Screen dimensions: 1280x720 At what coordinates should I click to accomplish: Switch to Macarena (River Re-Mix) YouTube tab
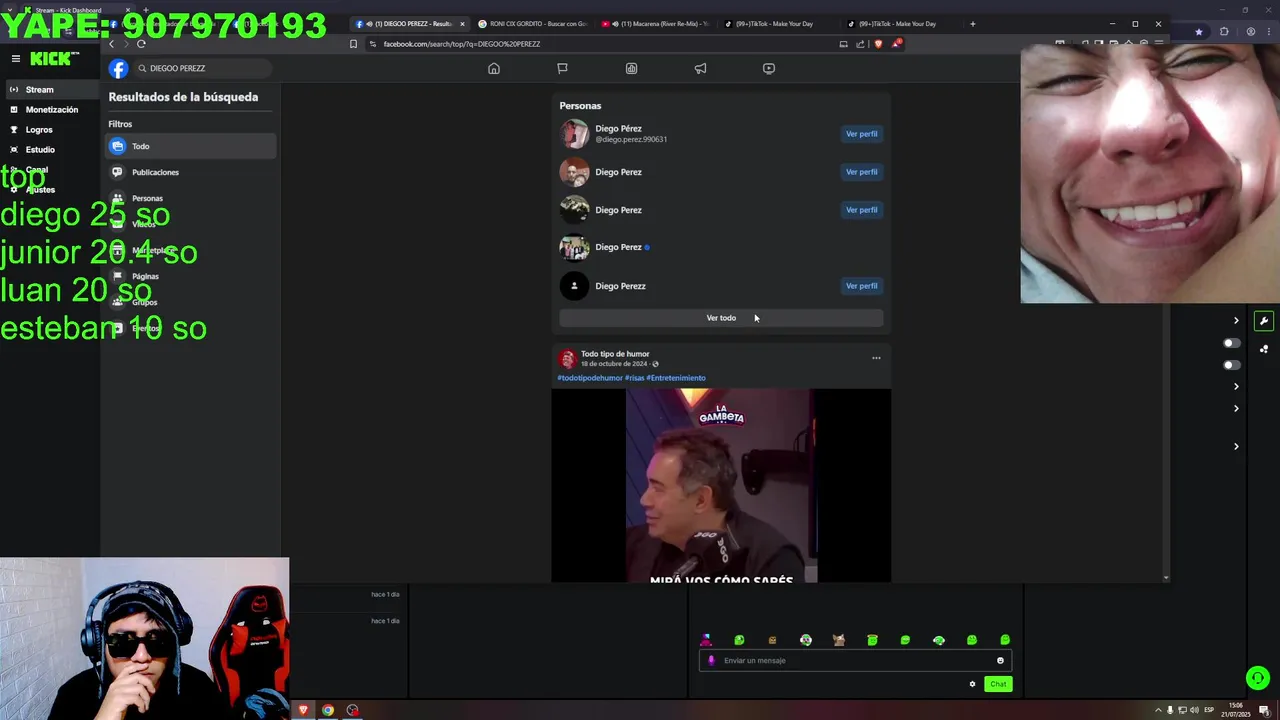point(655,24)
